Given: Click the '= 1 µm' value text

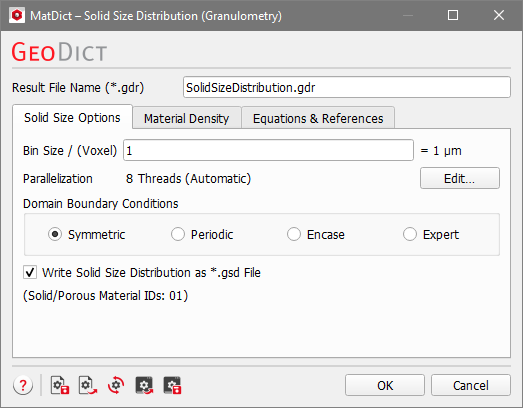Looking at the screenshot, I should (x=441, y=151).
